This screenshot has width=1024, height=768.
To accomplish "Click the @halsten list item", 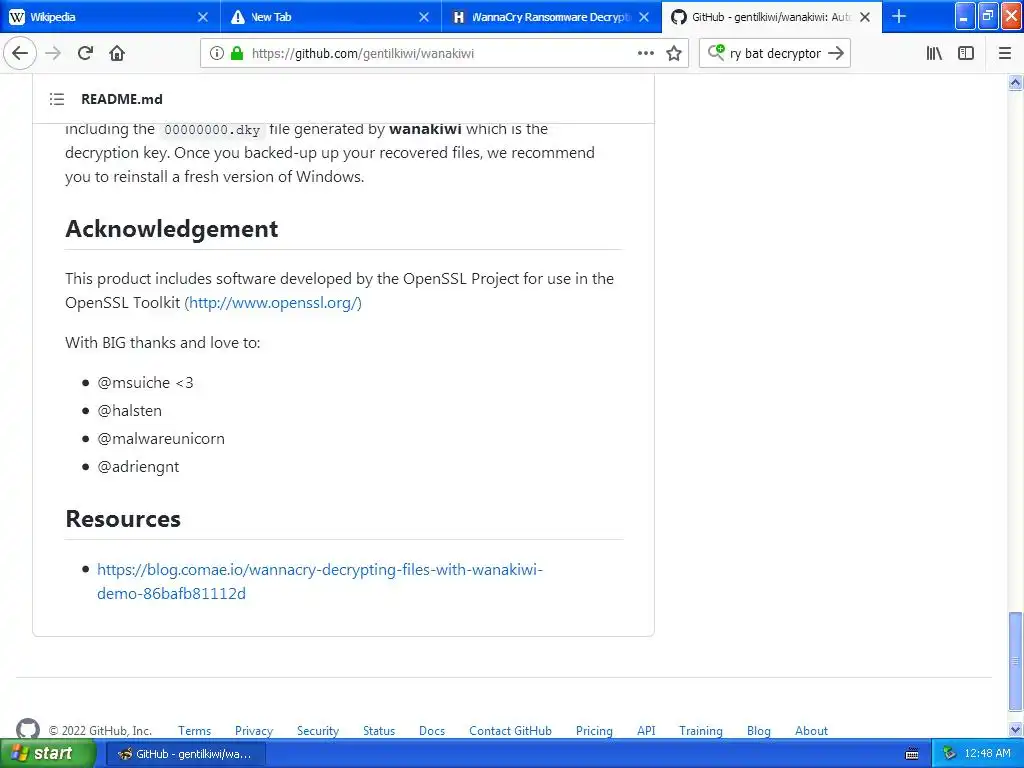I will 129,411.
